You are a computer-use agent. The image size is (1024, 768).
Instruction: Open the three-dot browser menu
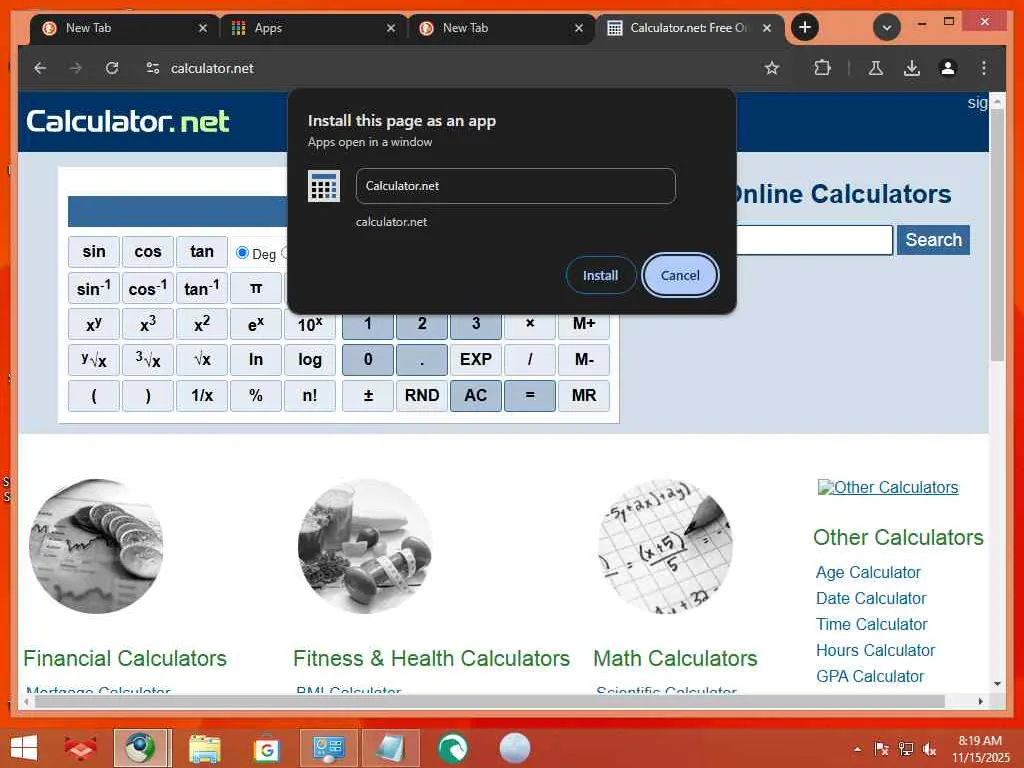click(984, 68)
